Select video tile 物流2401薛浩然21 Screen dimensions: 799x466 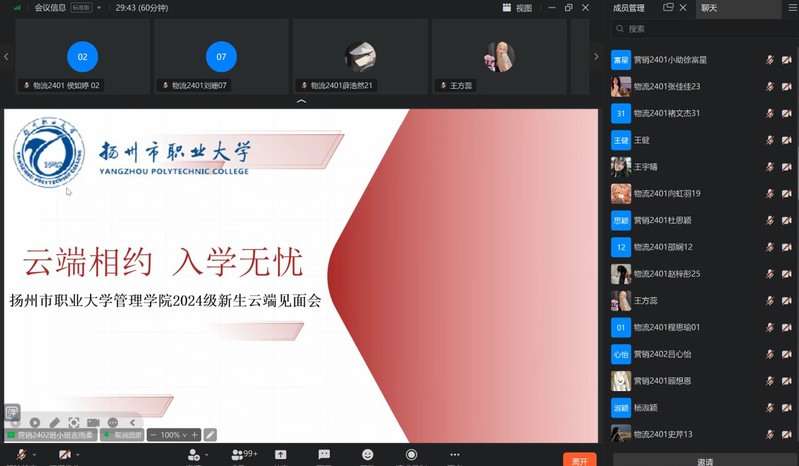click(x=360, y=57)
